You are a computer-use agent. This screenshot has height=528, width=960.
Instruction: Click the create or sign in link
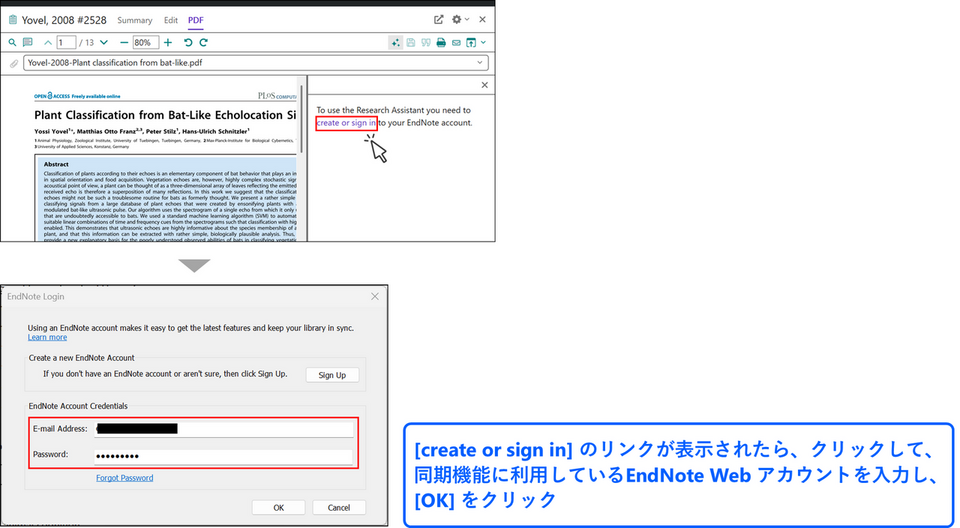point(346,123)
